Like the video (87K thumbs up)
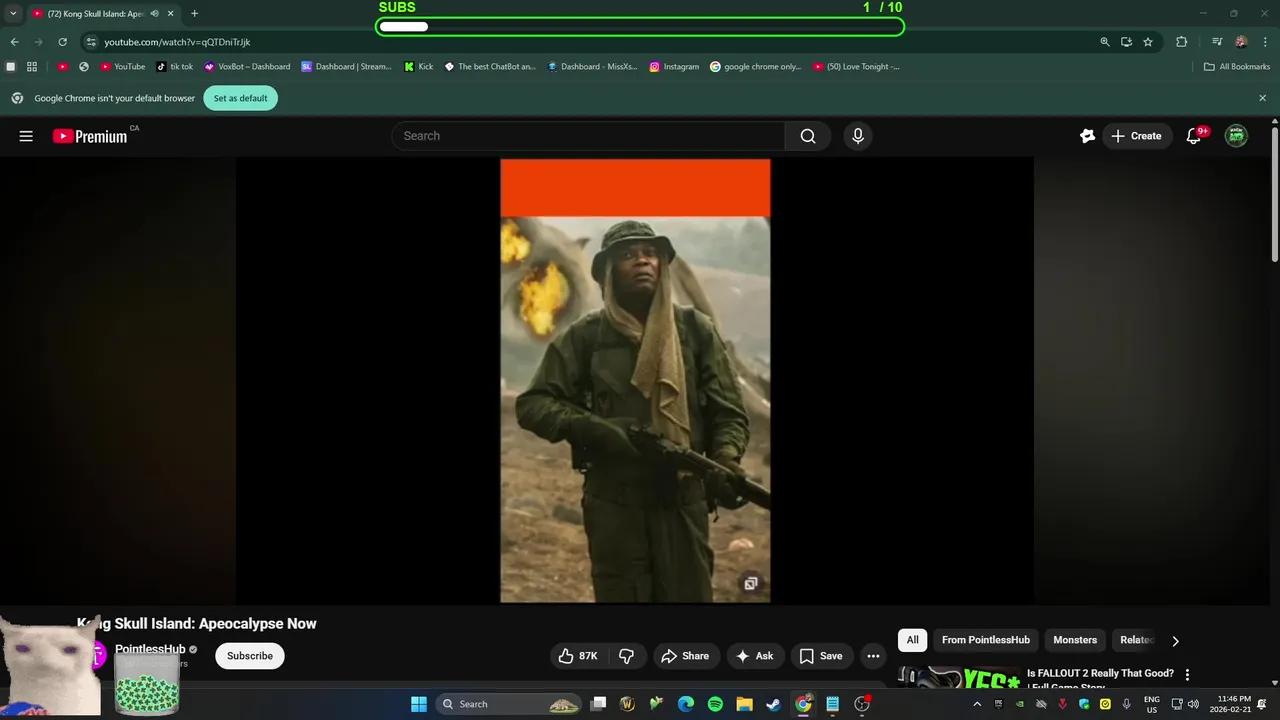This screenshot has width=1280, height=720. (577, 656)
